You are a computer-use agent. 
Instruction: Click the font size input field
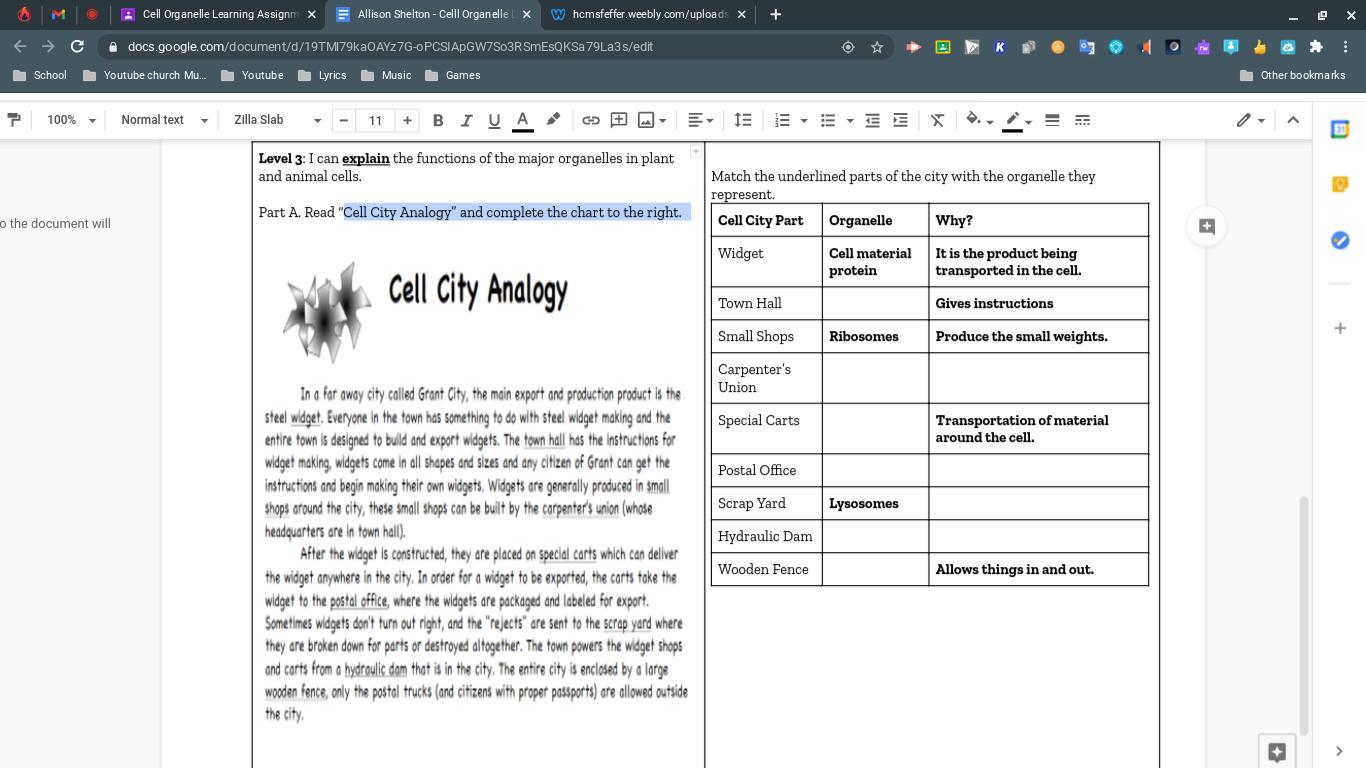[375, 120]
